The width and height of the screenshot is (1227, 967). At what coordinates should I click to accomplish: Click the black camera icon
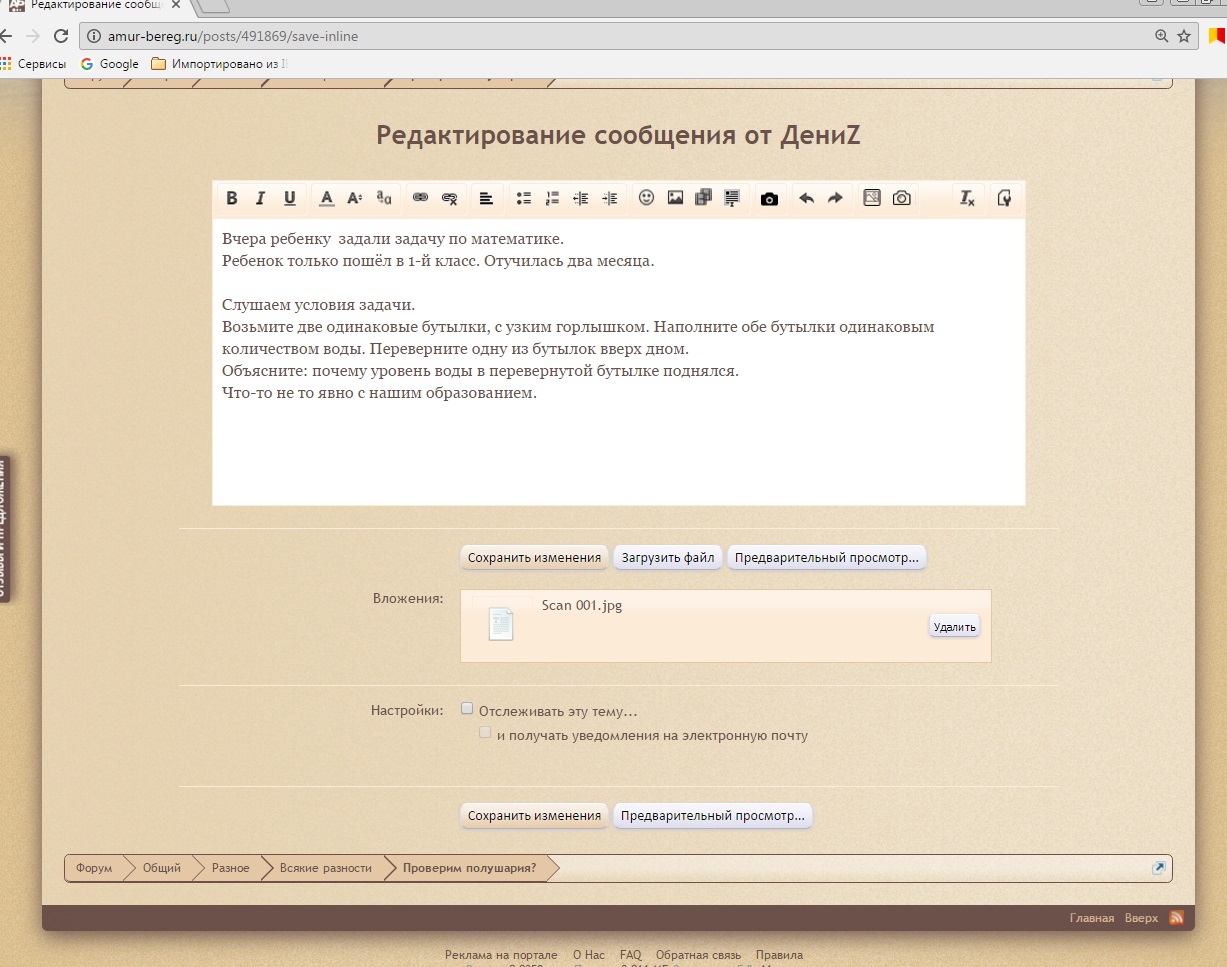pyautogui.click(x=769, y=199)
